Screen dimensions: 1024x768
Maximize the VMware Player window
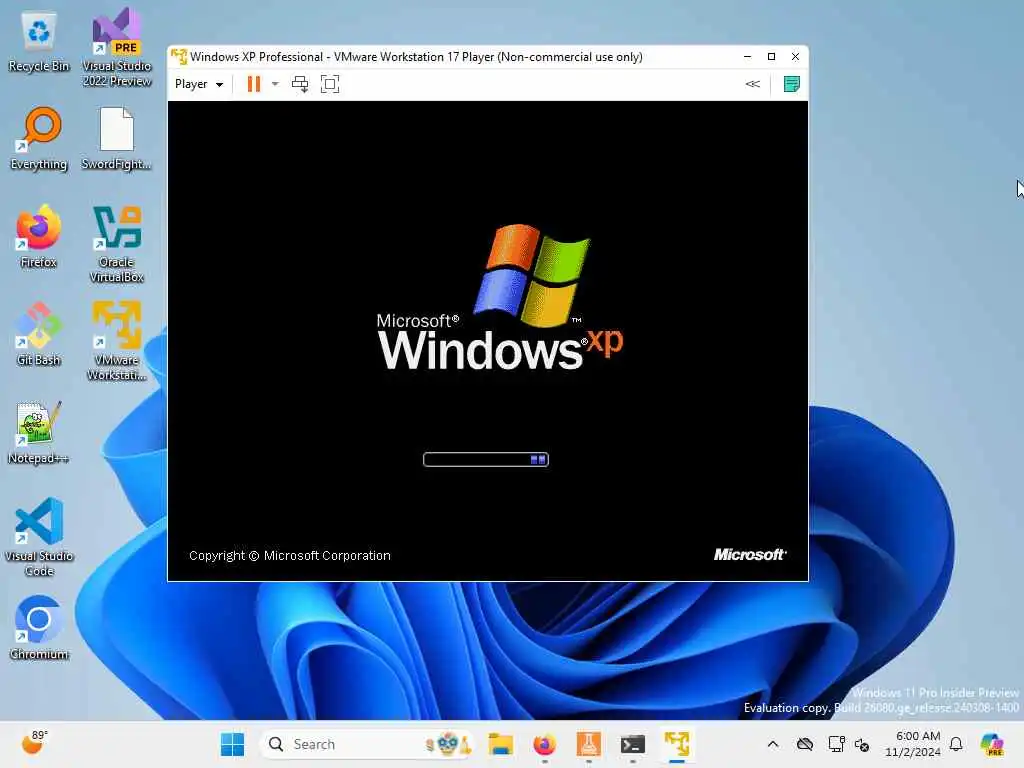click(x=771, y=57)
